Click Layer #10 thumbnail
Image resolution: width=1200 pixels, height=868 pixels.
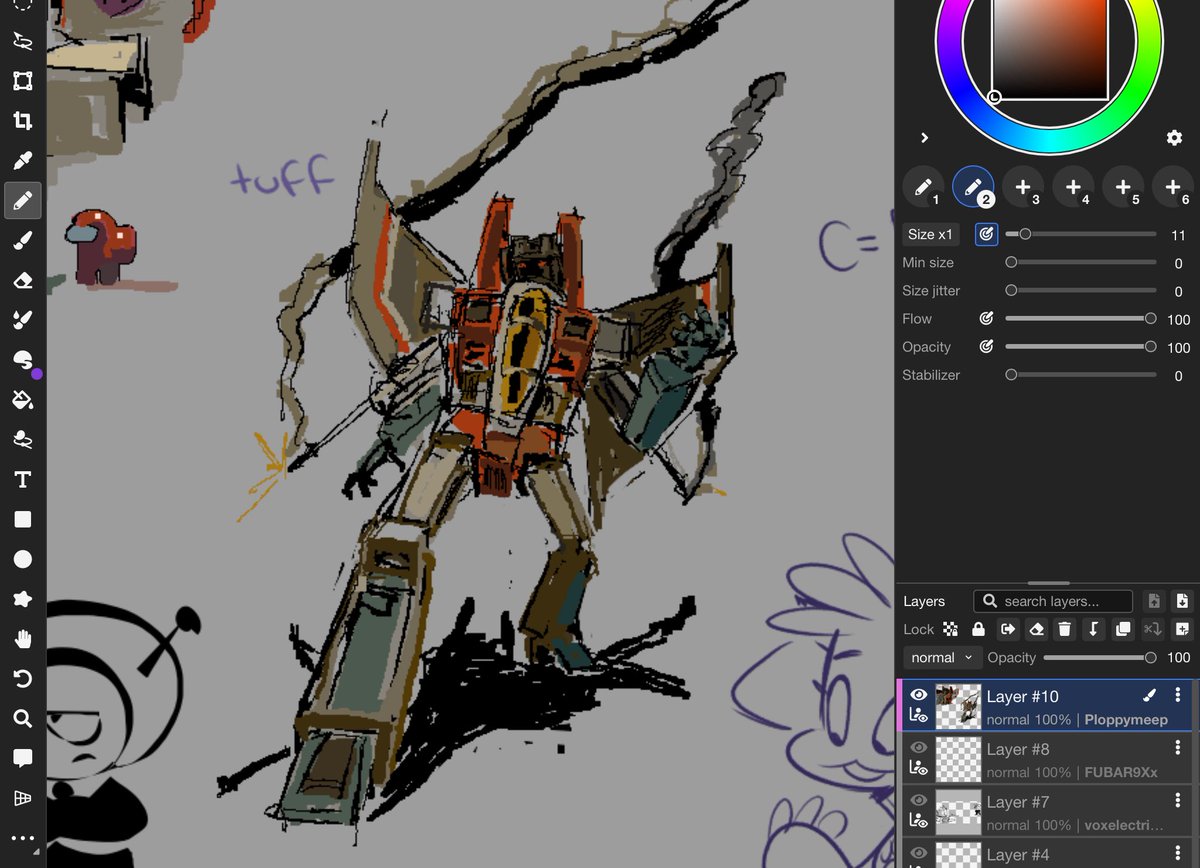coord(957,706)
